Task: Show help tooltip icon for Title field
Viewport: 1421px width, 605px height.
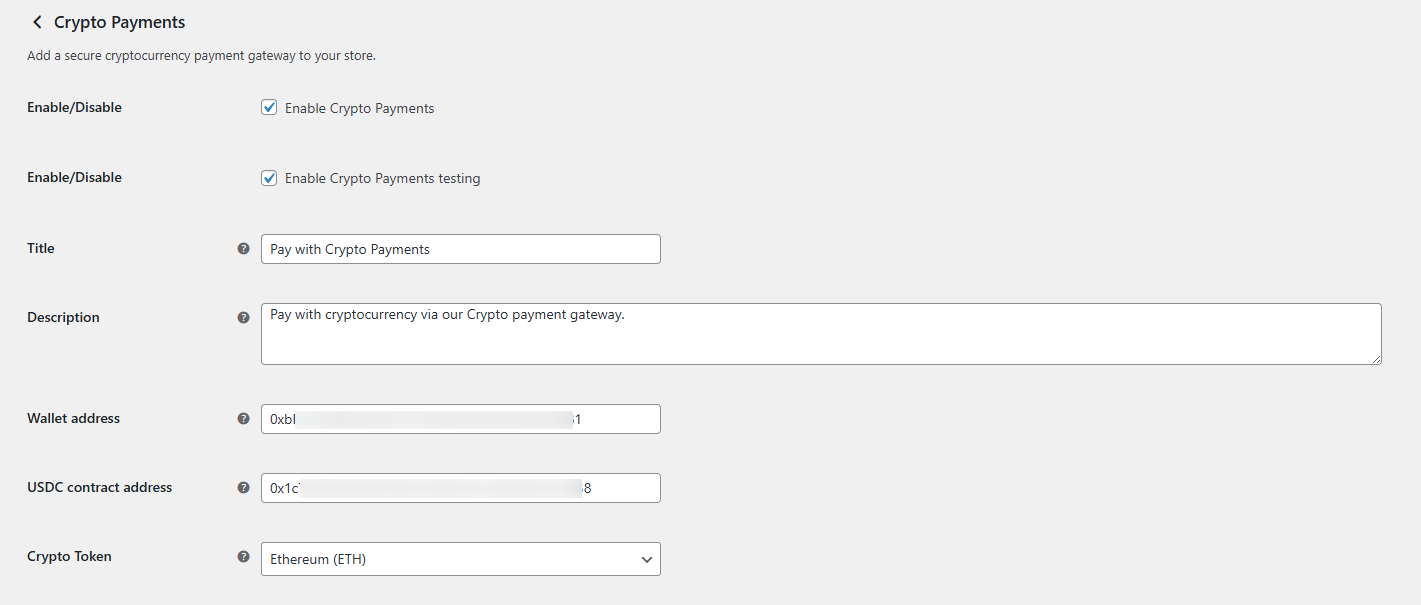Action: 243,248
